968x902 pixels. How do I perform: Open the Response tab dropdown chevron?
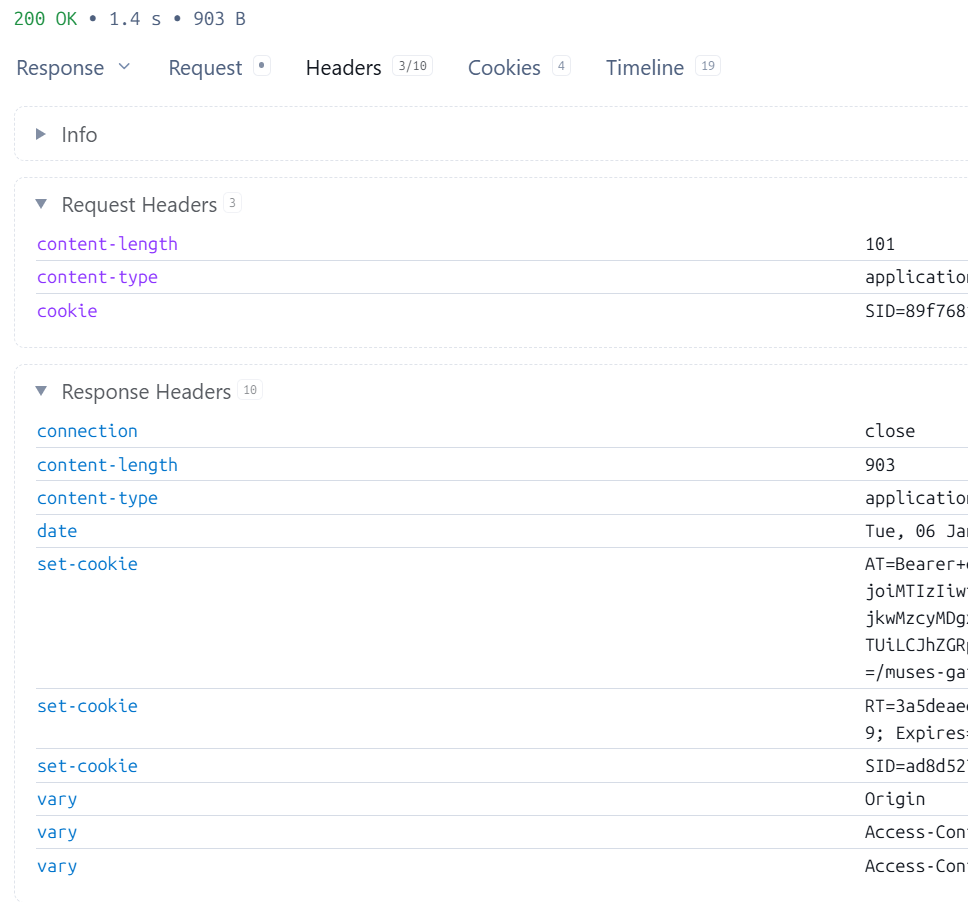124,67
